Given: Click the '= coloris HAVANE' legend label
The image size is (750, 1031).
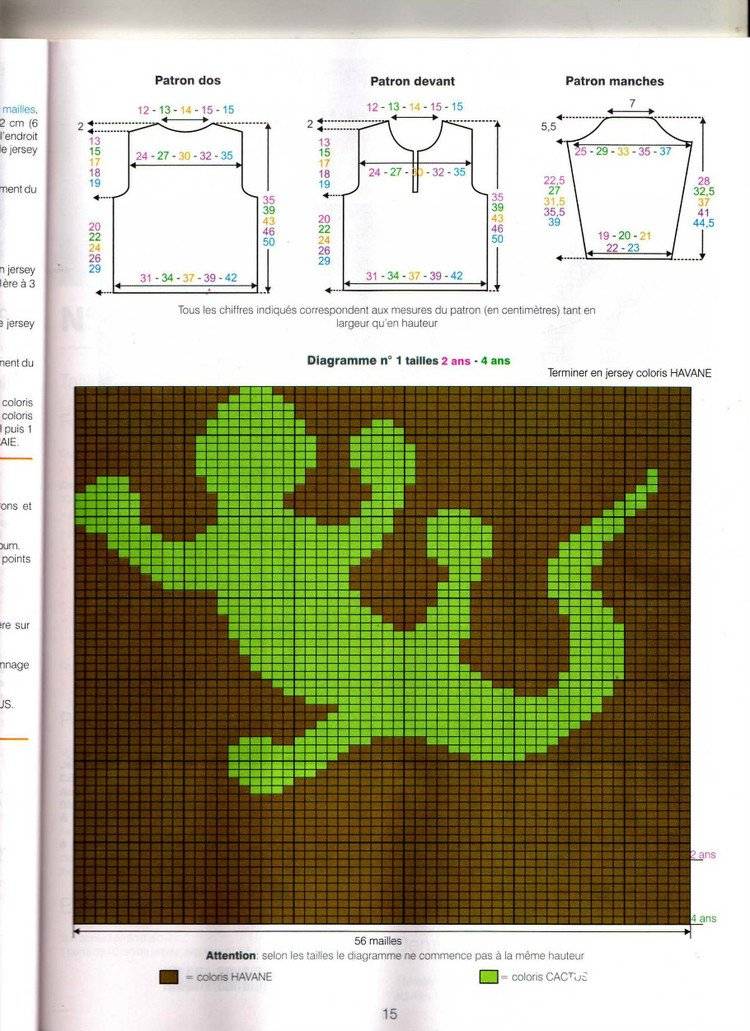Looking at the screenshot, I should click(x=229, y=976).
